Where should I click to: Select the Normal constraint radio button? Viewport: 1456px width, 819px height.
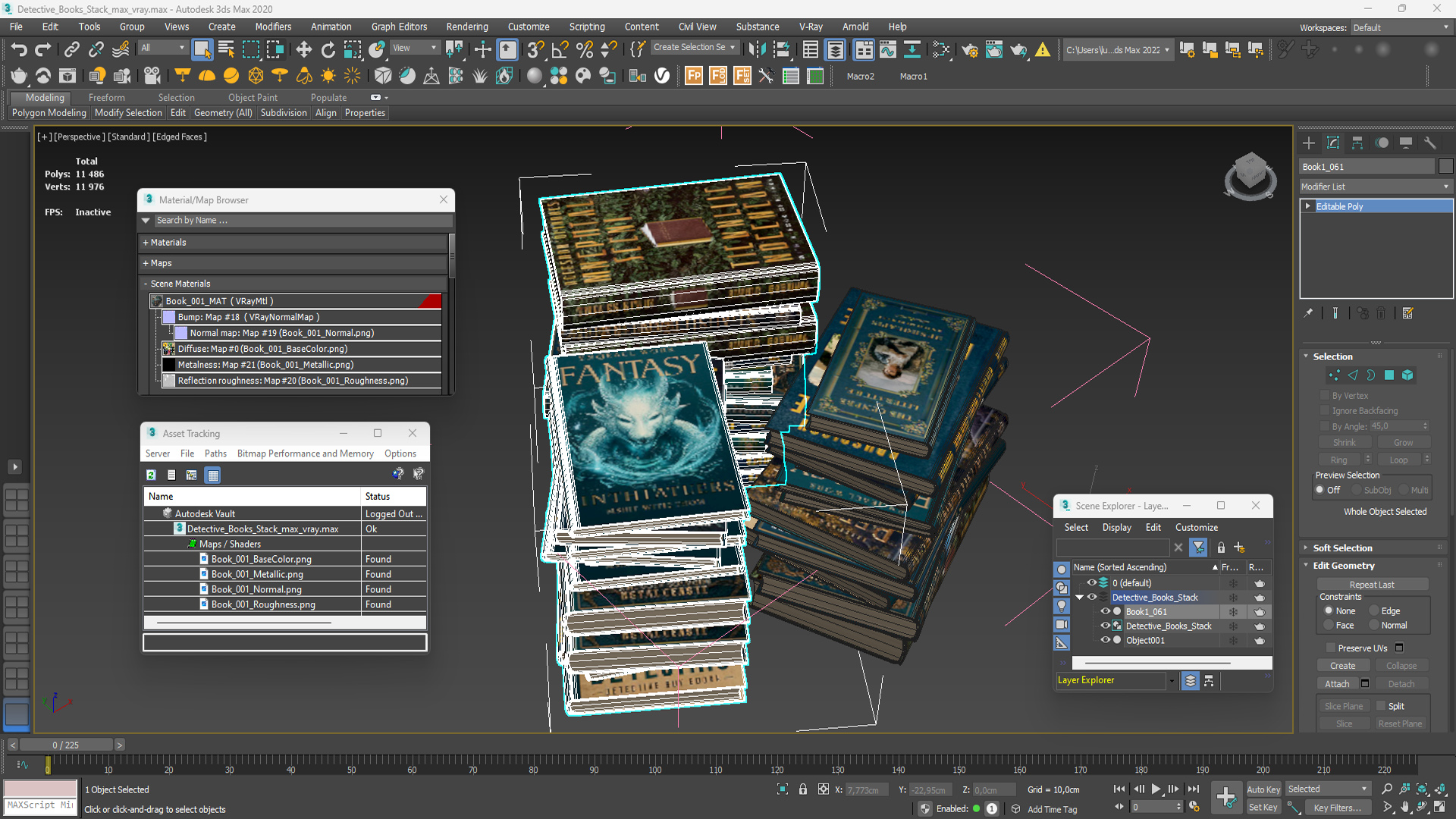(x=1374, y=625)
